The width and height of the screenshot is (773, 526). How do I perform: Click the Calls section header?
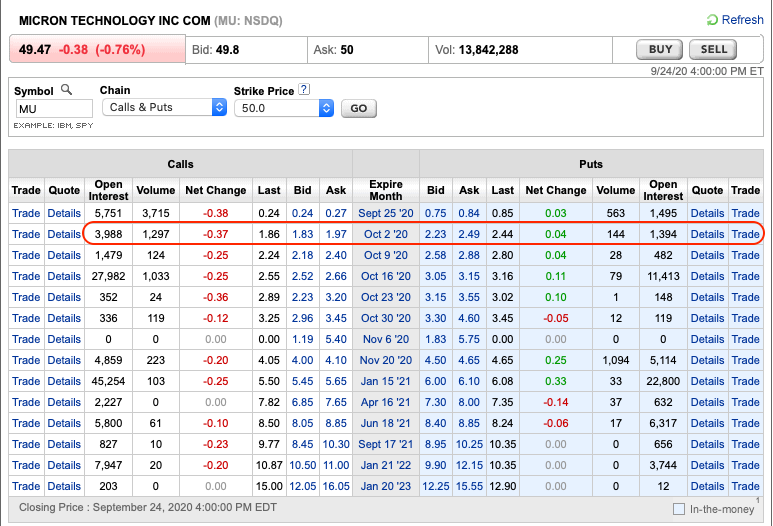[x=180, y=164]
